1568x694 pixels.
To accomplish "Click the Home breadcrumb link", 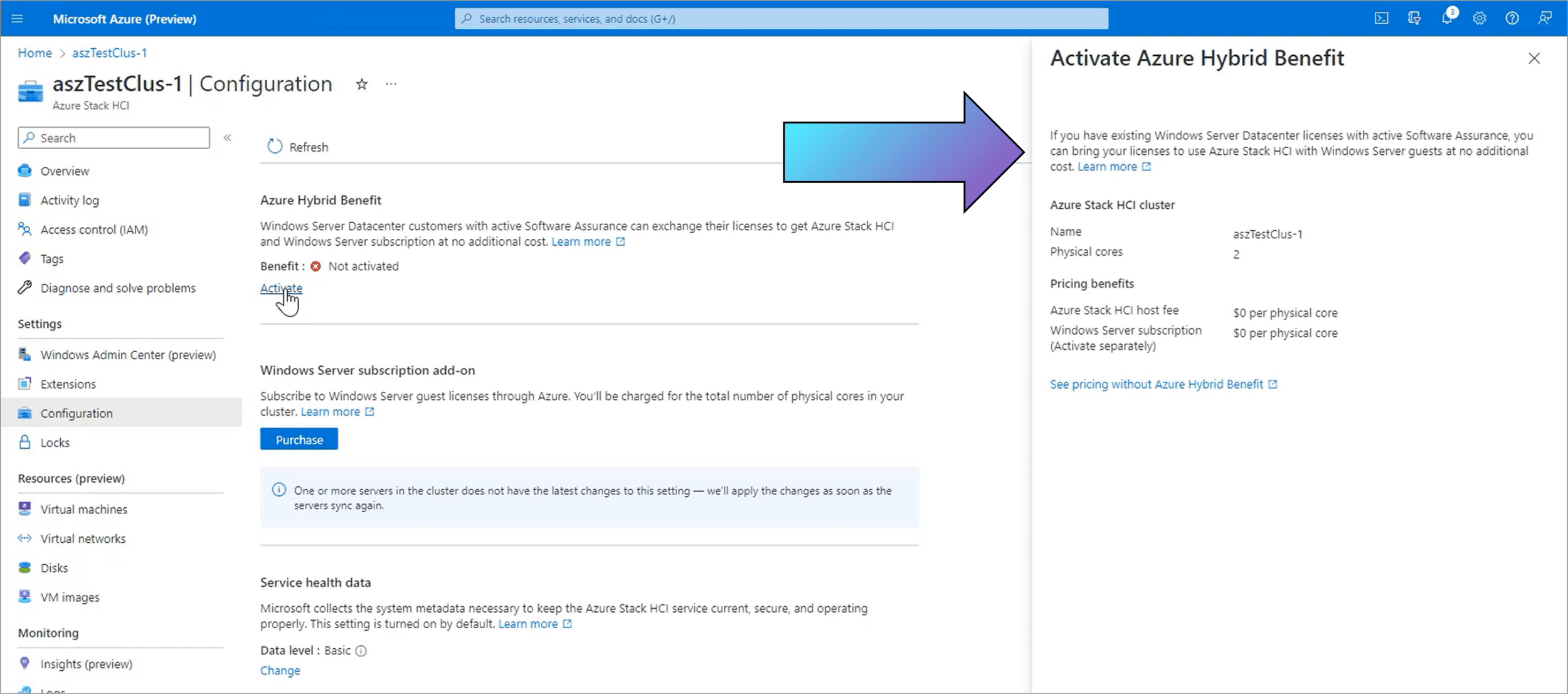I will coord(35,53).
